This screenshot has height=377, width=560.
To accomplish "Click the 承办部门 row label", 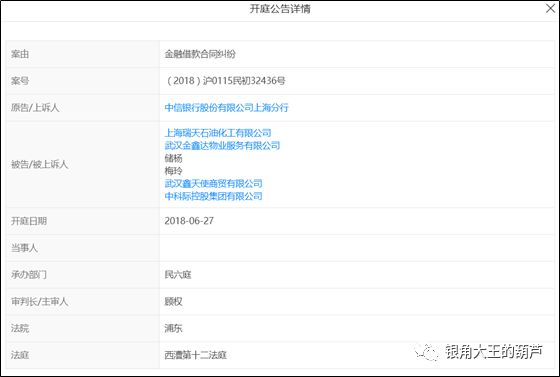I will 29,275.
